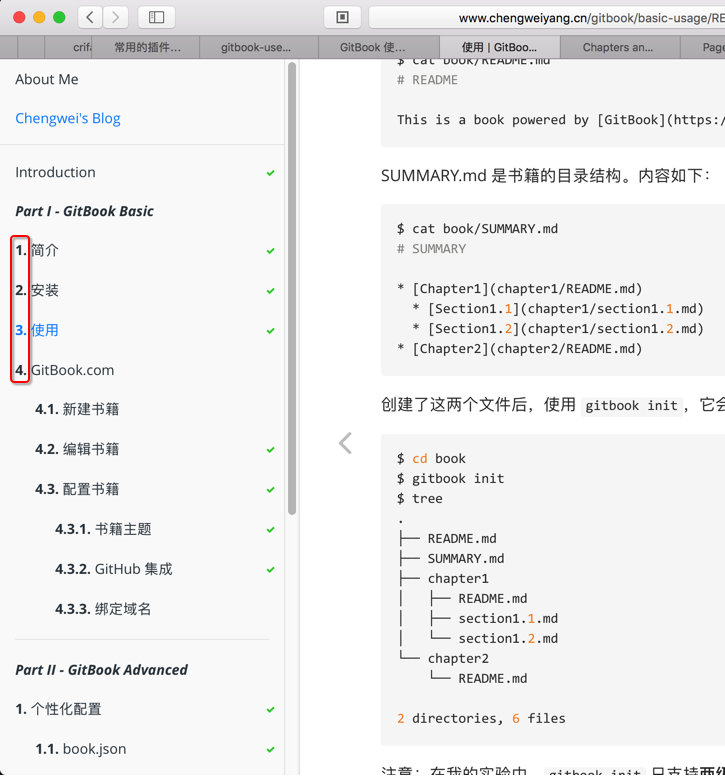Click the '$ gitbook init' command line
Image resolution: width=725 pixels, height=776 pixels.
click(450, 479)
